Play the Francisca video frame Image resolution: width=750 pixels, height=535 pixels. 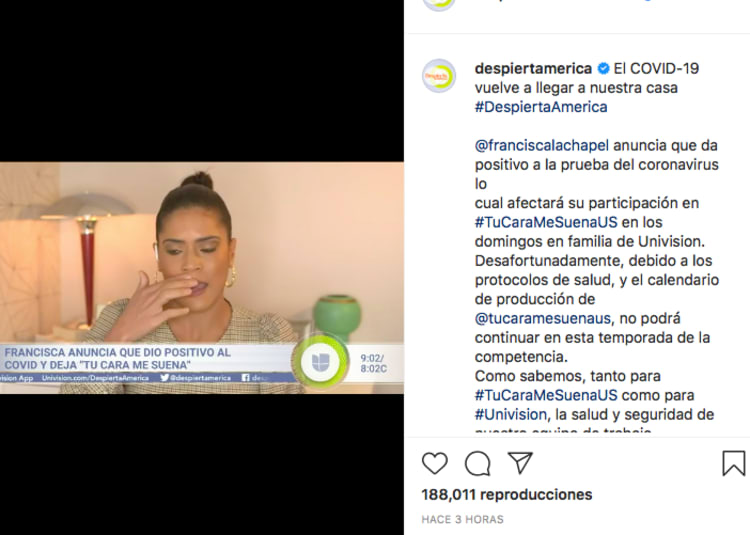click(x=201, y=278)
